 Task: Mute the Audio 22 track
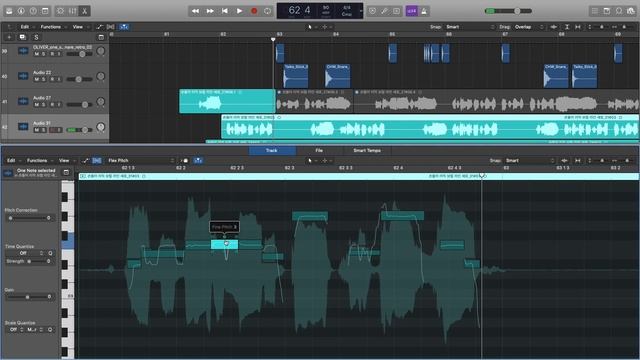point(36,79)
